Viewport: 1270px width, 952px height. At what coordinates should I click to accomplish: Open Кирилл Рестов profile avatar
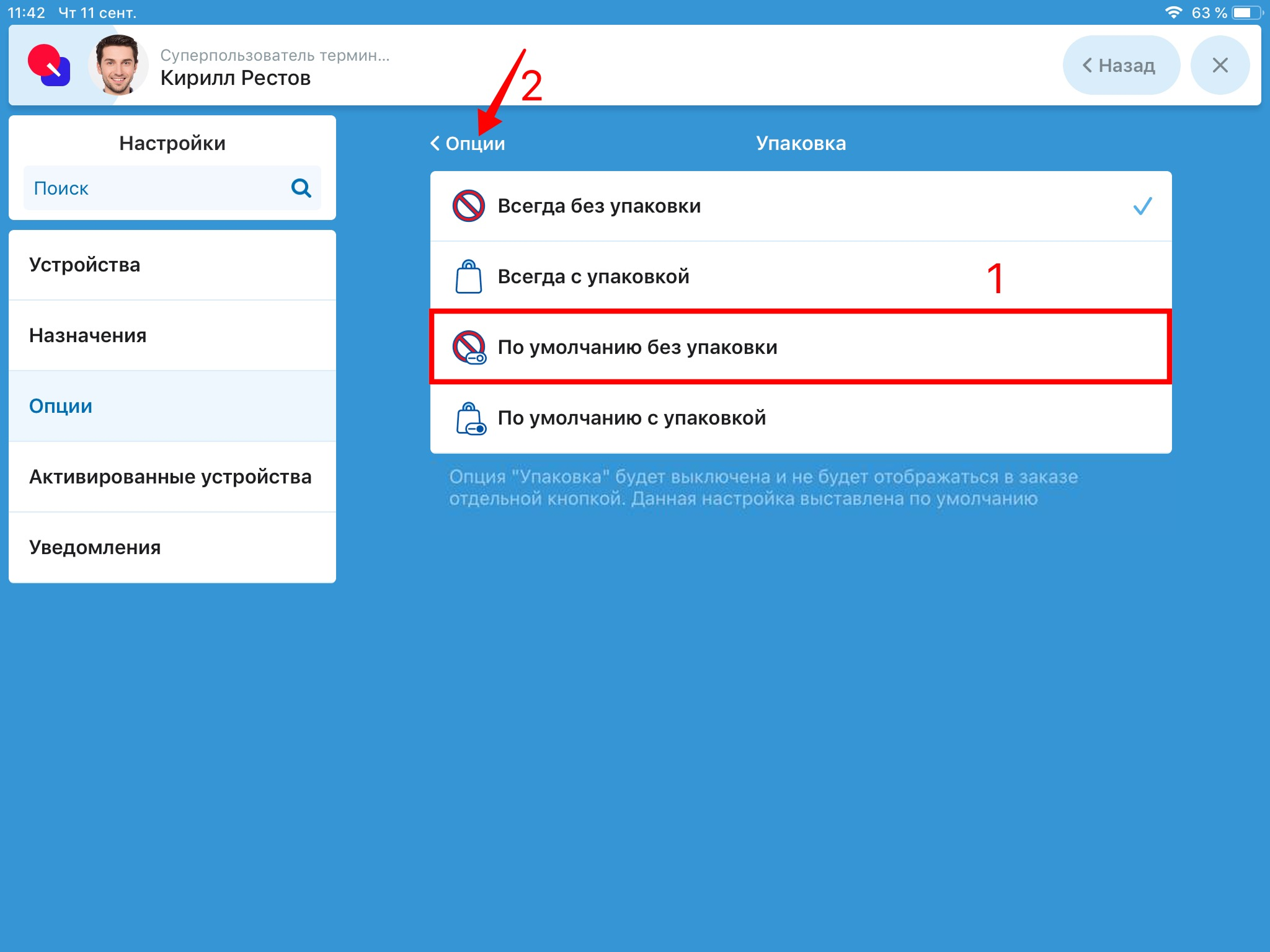click(118, 65)
